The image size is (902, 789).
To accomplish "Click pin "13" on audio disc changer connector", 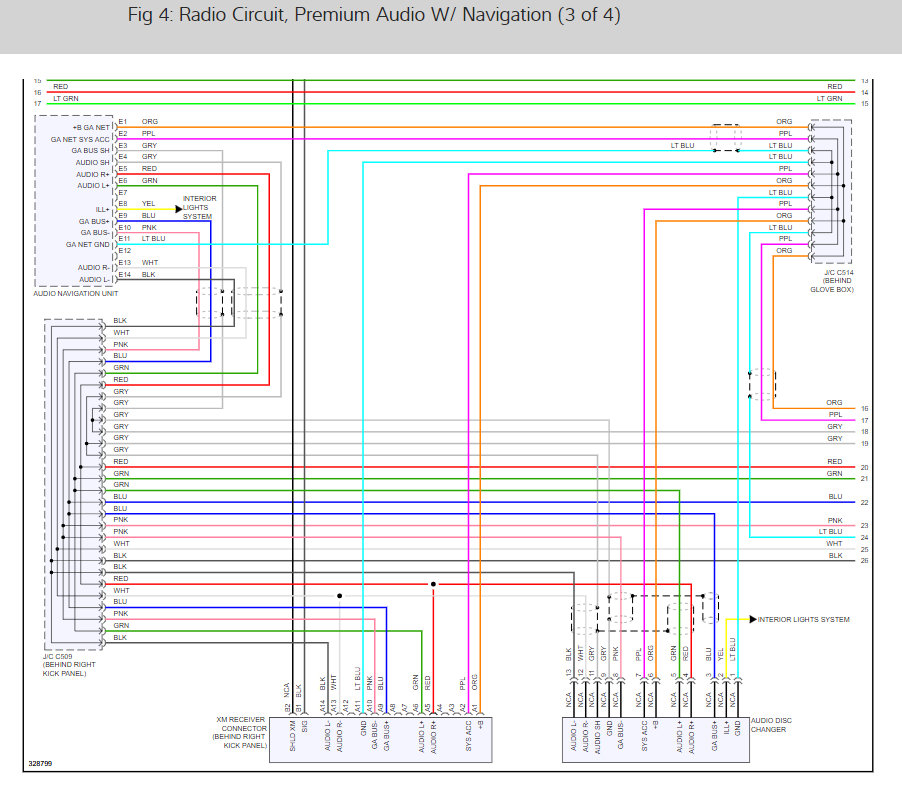I will (568, 672).
